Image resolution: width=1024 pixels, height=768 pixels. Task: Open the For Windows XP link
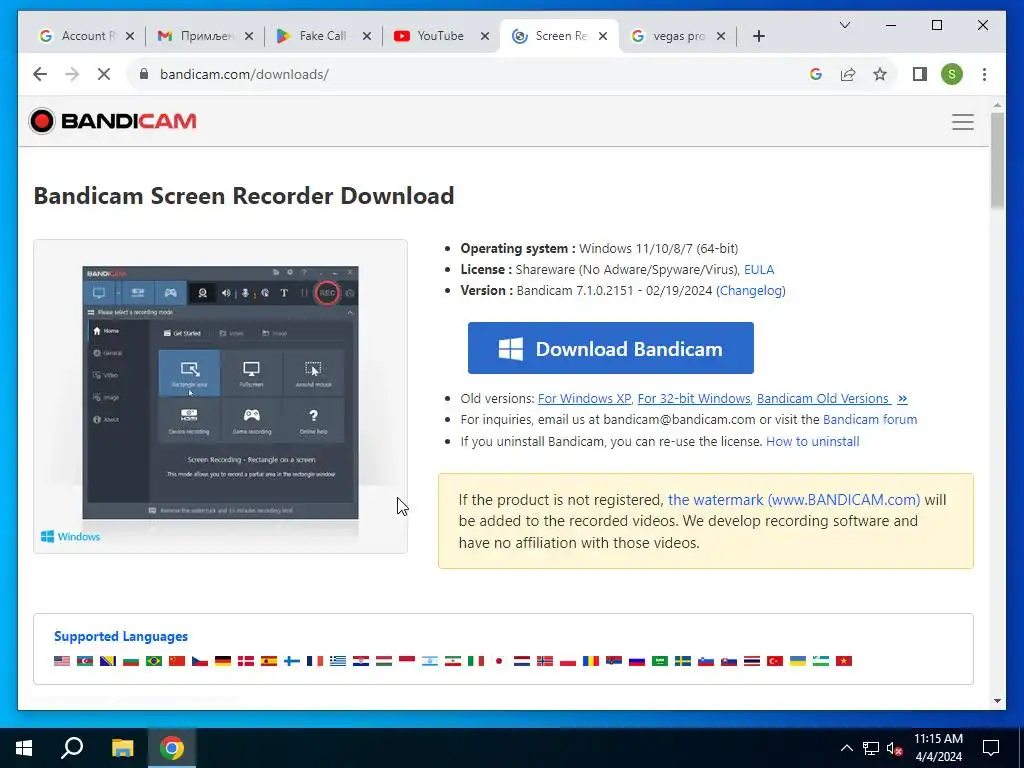(584, 398)
